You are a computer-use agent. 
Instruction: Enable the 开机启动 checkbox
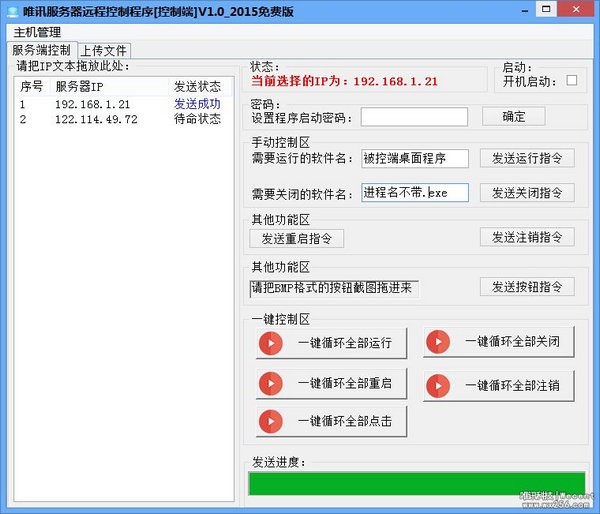point(572,80)
